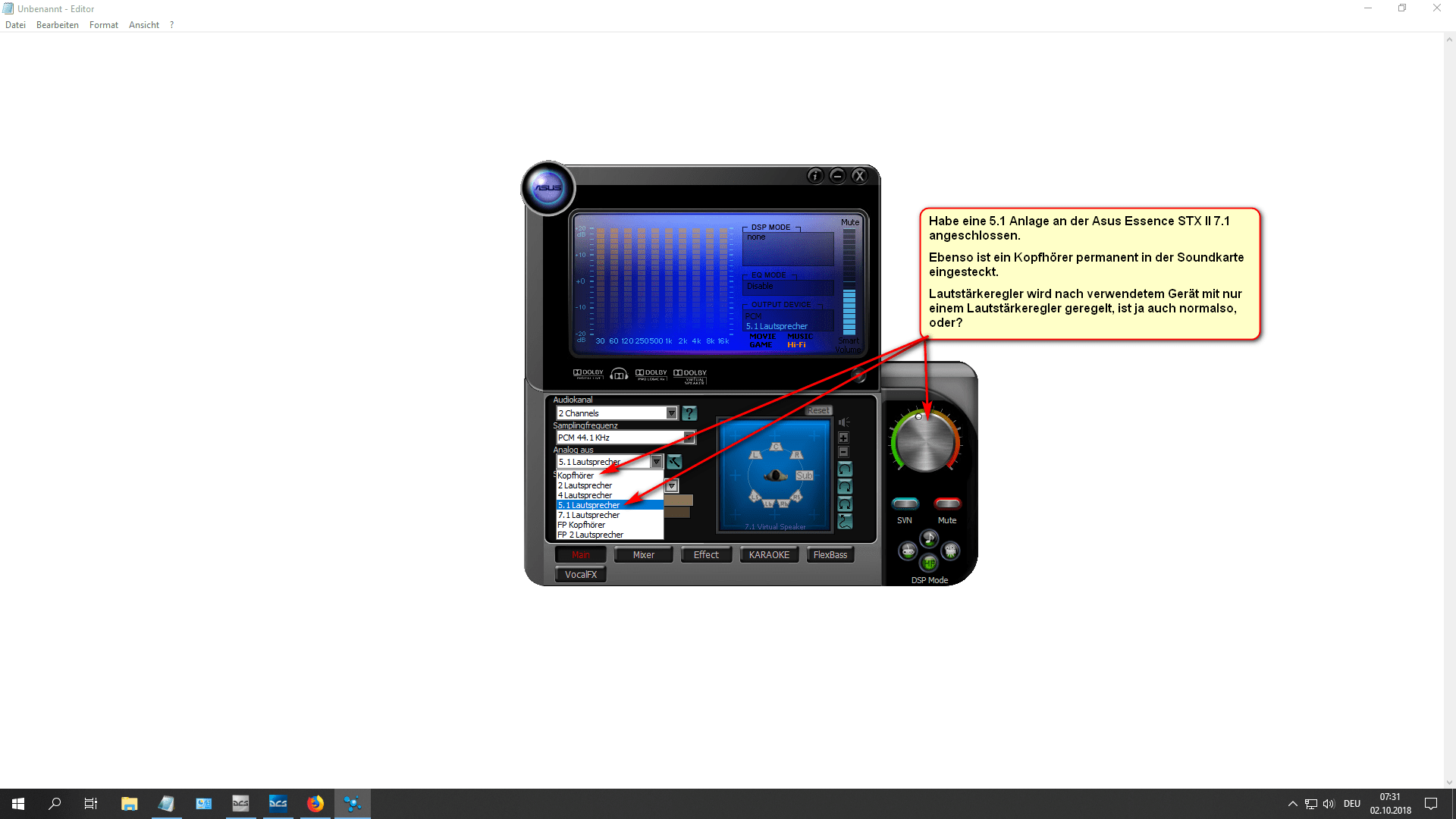Open the Bearbeiten menu
The width and height of the screenshot is (1456, 819).
58,25
